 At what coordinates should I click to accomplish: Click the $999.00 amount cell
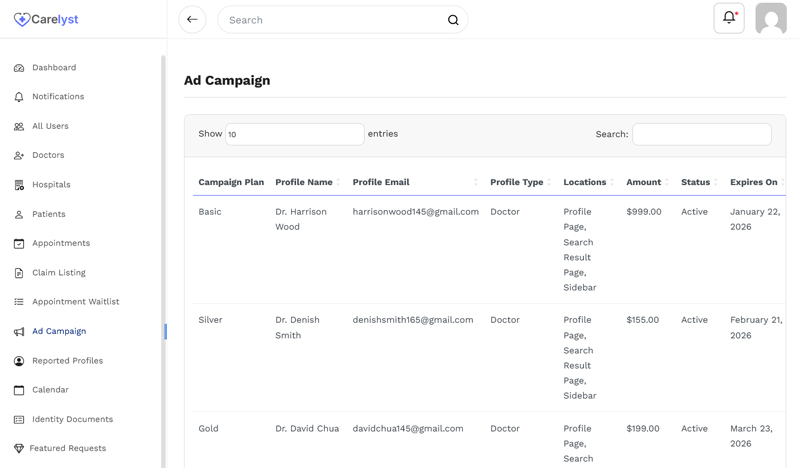644,212
